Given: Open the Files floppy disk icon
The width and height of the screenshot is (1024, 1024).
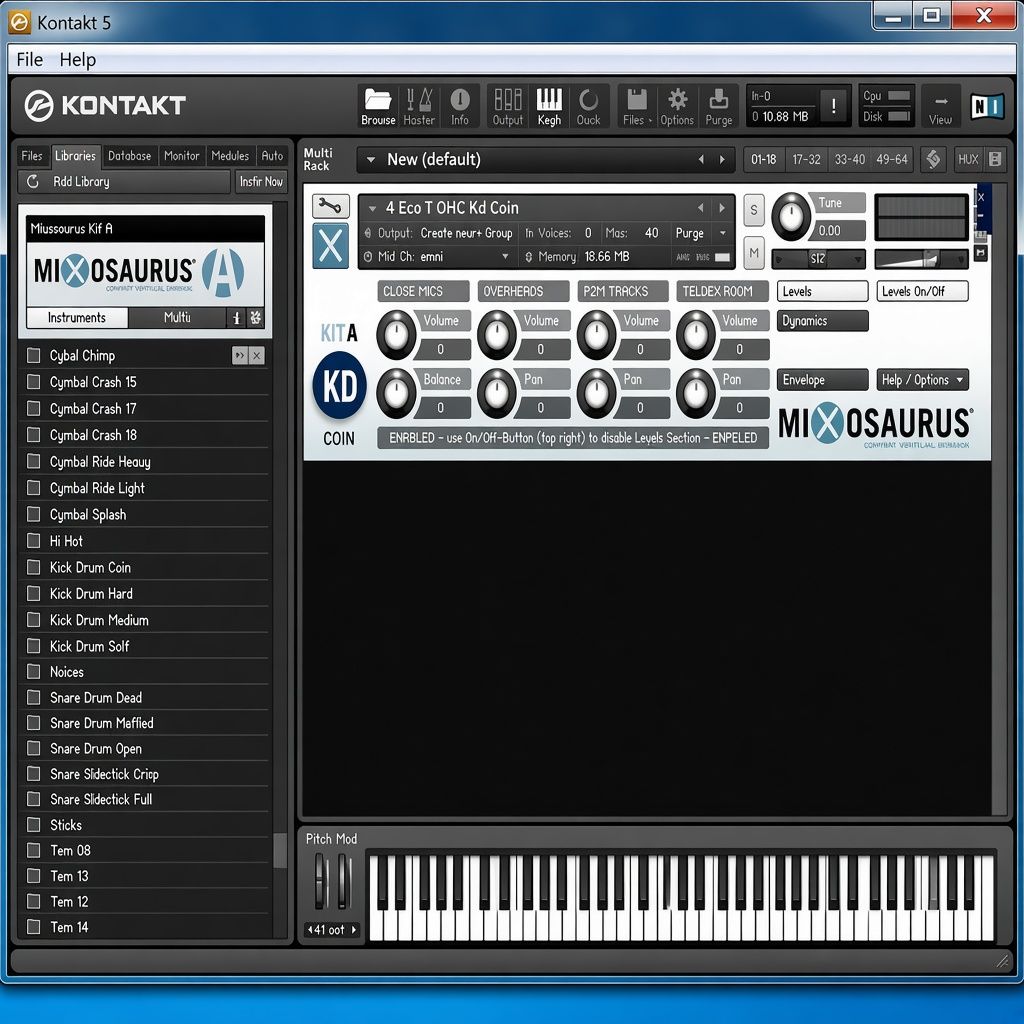Looking at the screenshot, I should pyautogui.click(x=637, y=99).
